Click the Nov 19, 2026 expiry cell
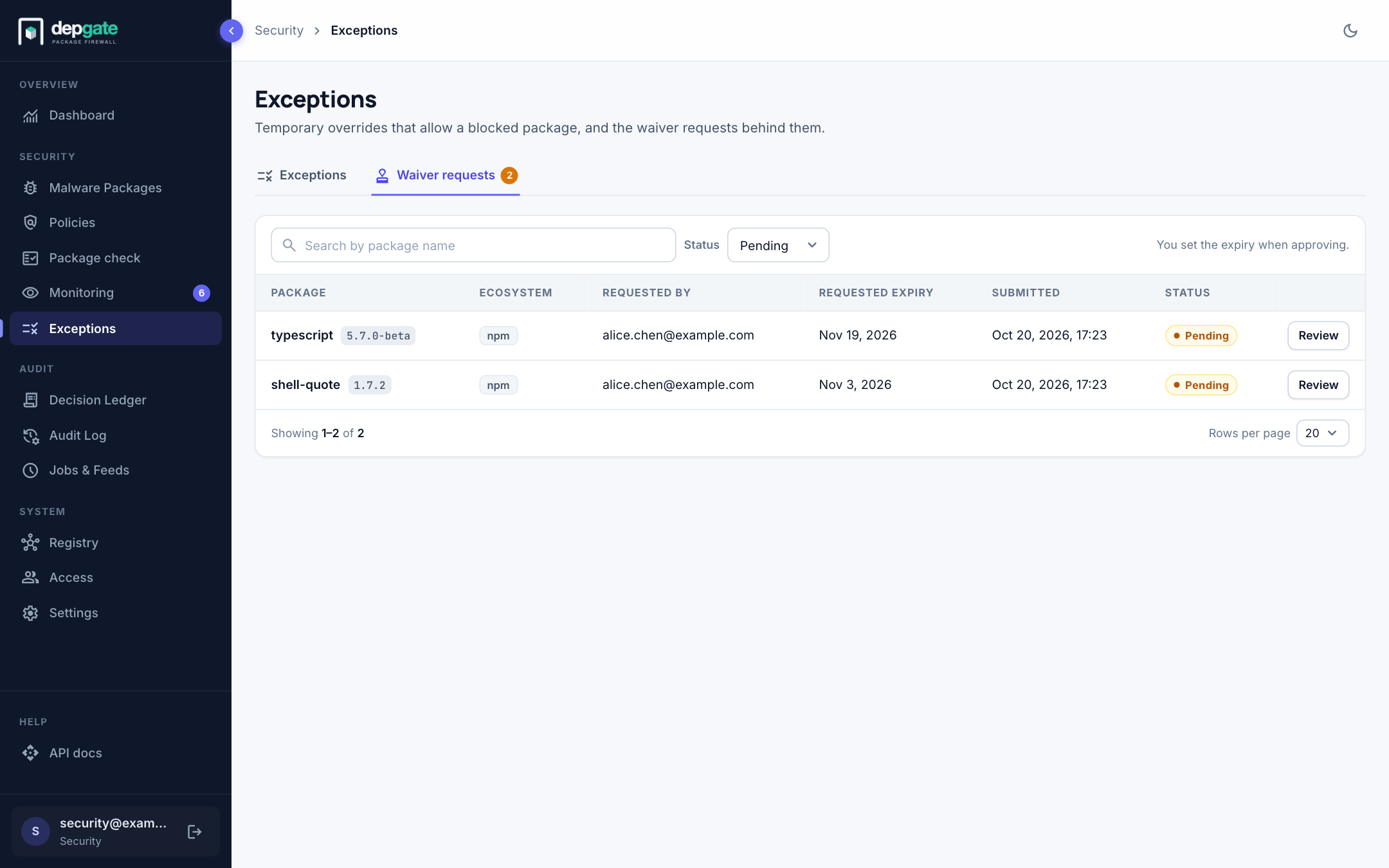 (857, 335)
